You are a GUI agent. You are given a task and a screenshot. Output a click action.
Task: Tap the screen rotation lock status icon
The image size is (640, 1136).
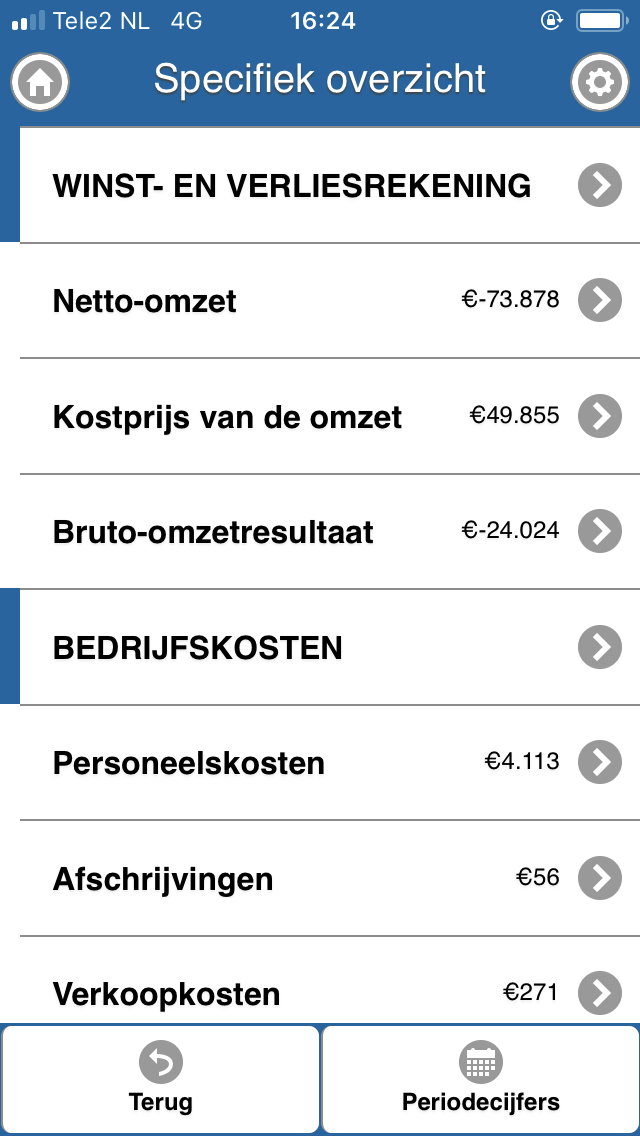coord(552,20)
